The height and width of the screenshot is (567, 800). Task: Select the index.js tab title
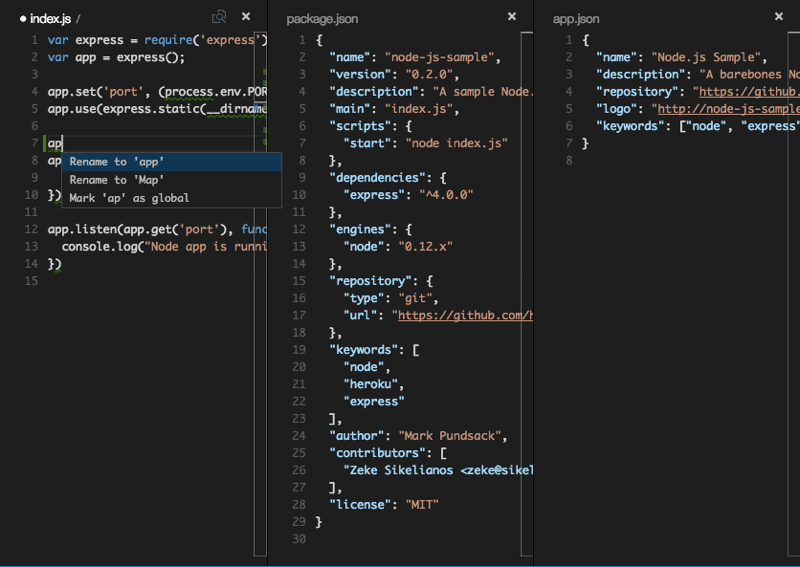click(x=52, y=19)
